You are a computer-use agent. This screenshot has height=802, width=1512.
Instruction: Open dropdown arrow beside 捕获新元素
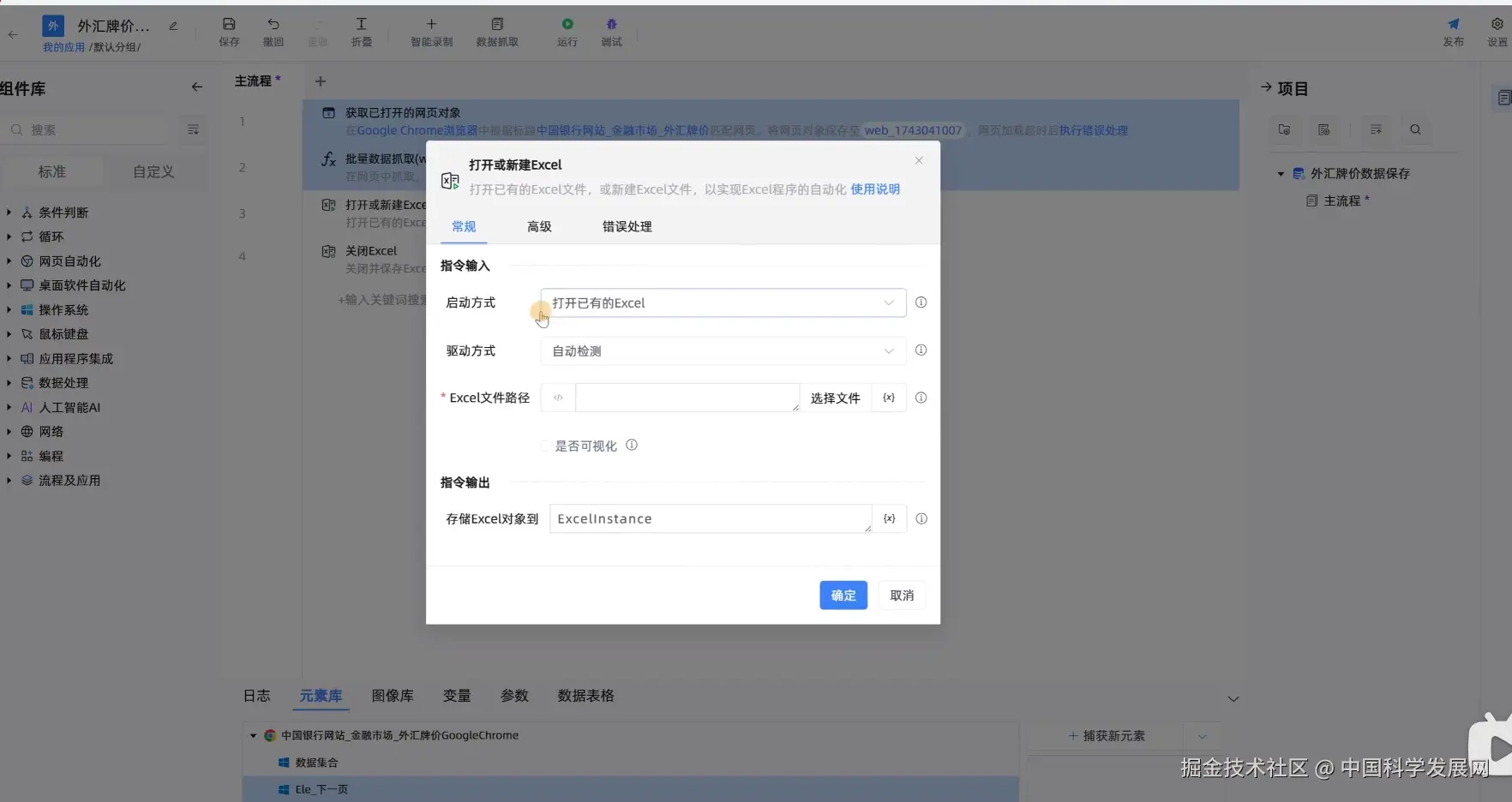(x=1202, y=736)
